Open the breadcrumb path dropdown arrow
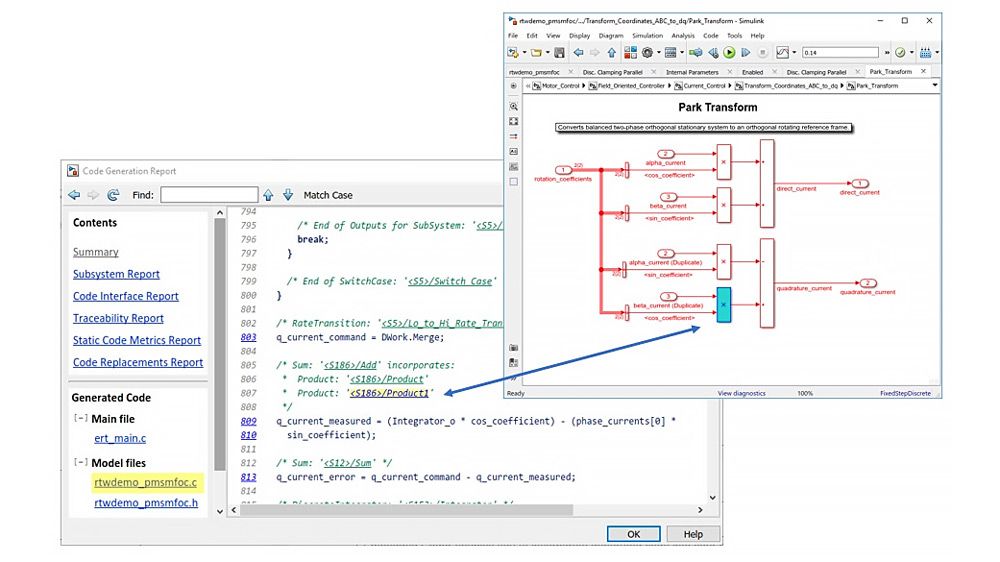 934,86
